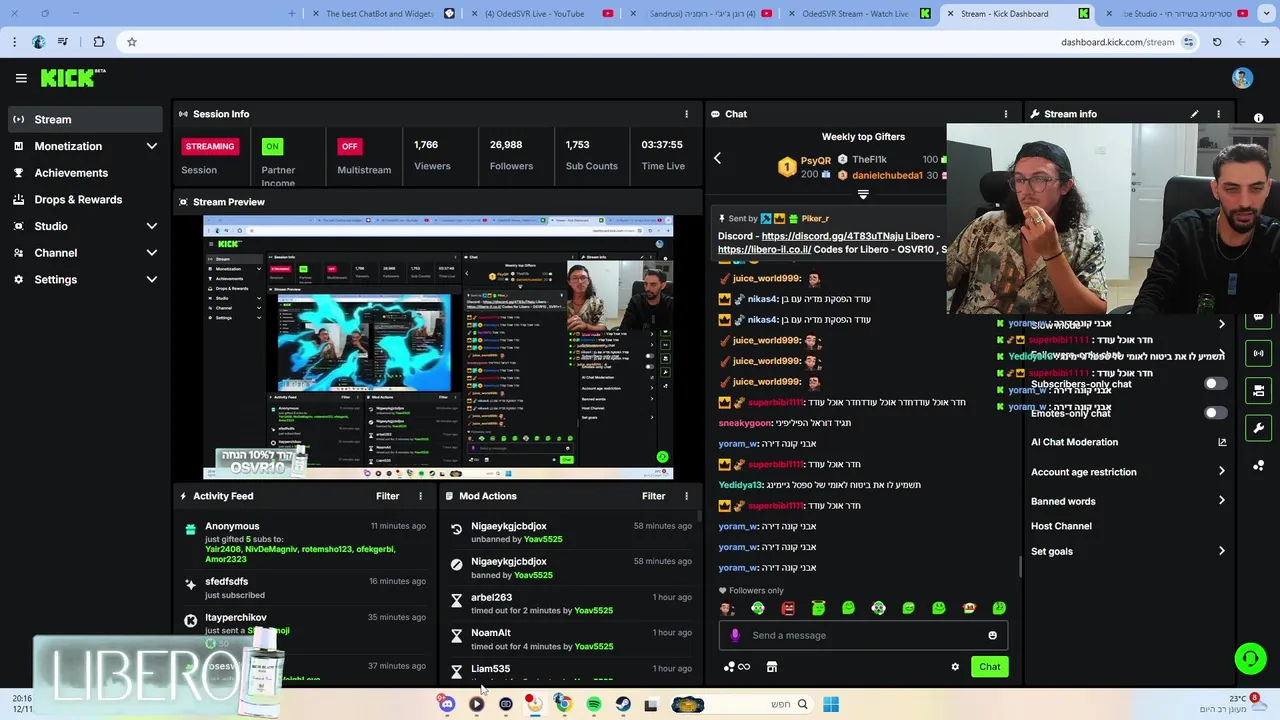Screen dimensions: 1280x720
Task: Open the hamburger navigation menu
Action: [21, 78]
